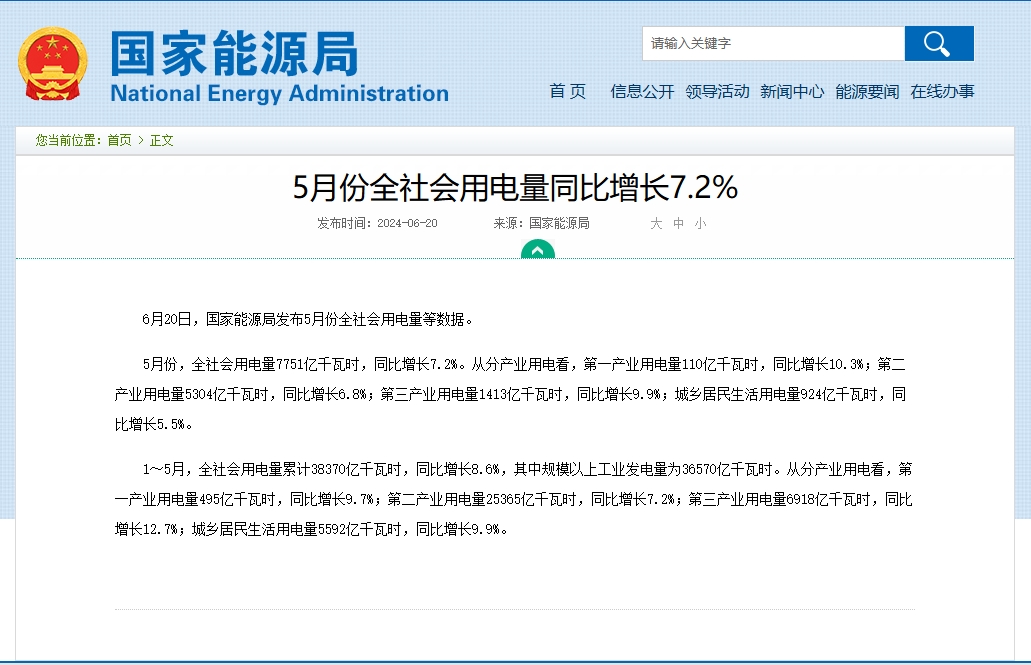The image size is (1031, 665).
Task: Click the magnifying glass search icon
Action: pyautogui.click(x=939, y=43)
